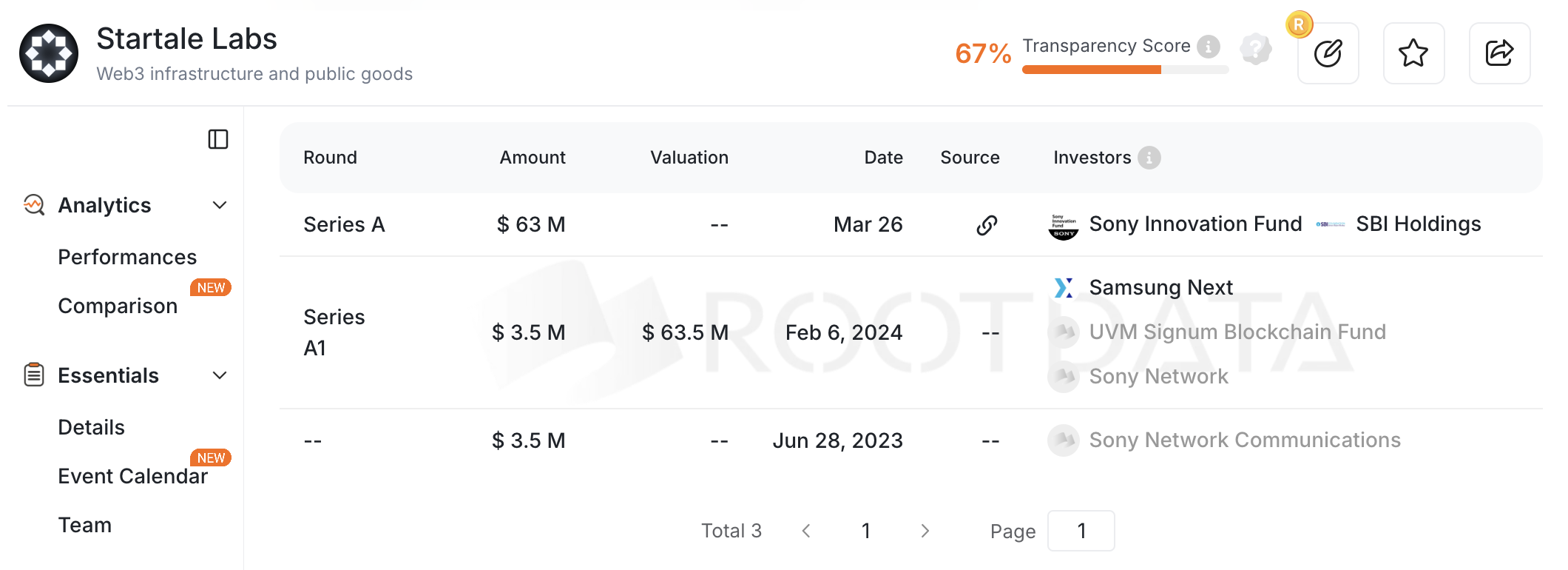The image size is (1568, 570).
Task: Click the grey question badge icon
Action: coord(1256,50)
